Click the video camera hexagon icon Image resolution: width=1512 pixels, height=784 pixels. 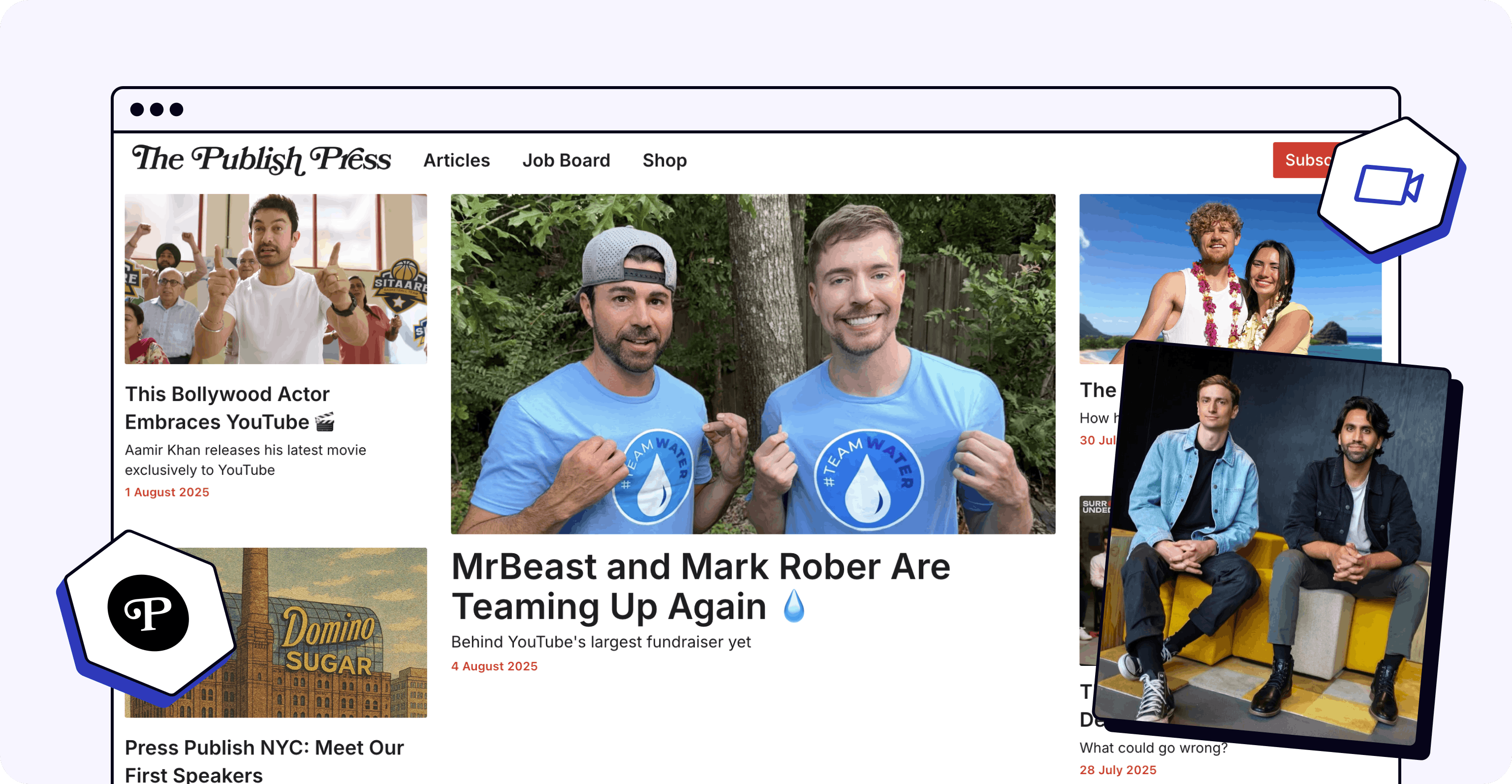[1390, 187]
